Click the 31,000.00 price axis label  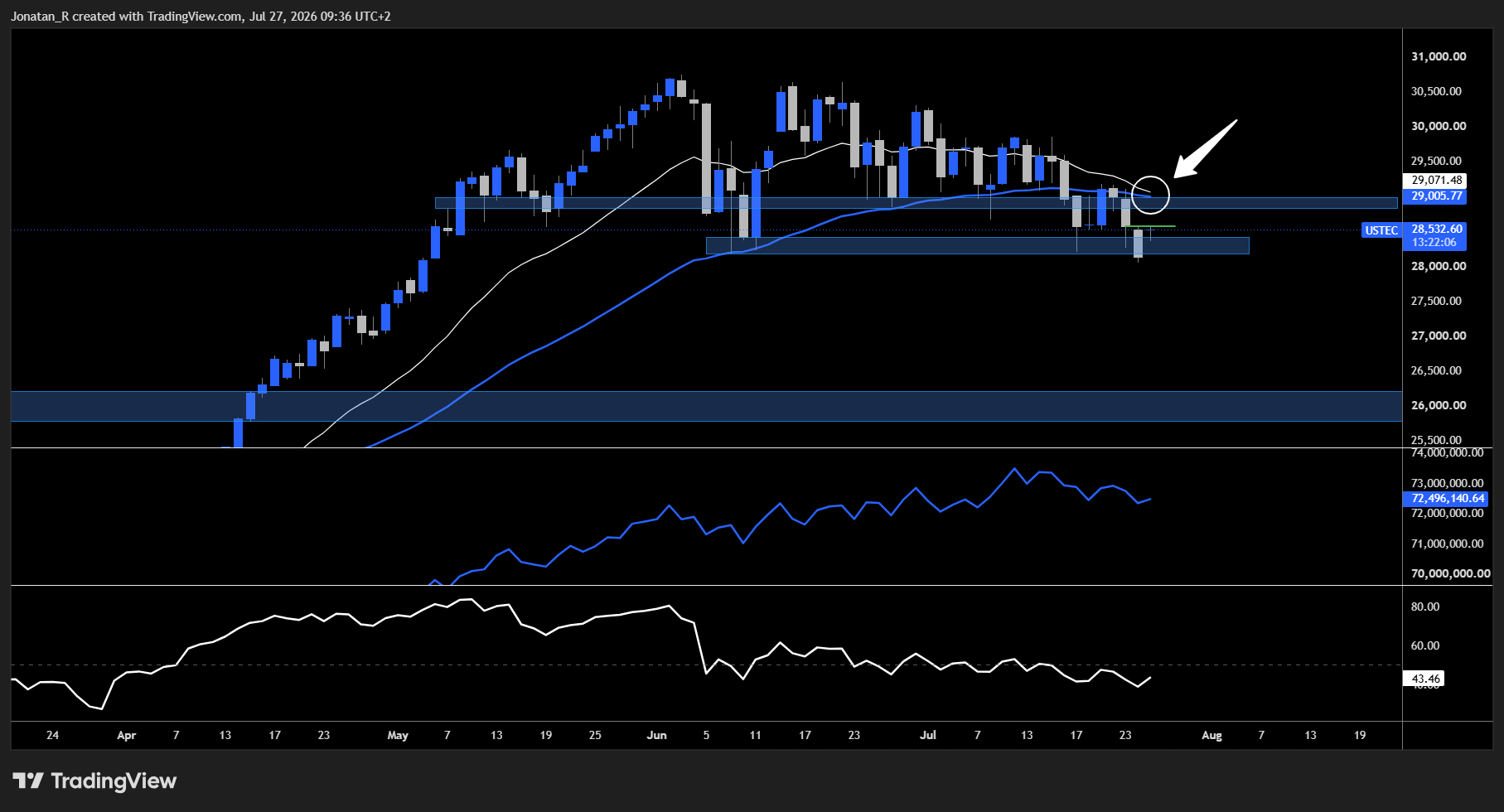[x=1439, y=56]
